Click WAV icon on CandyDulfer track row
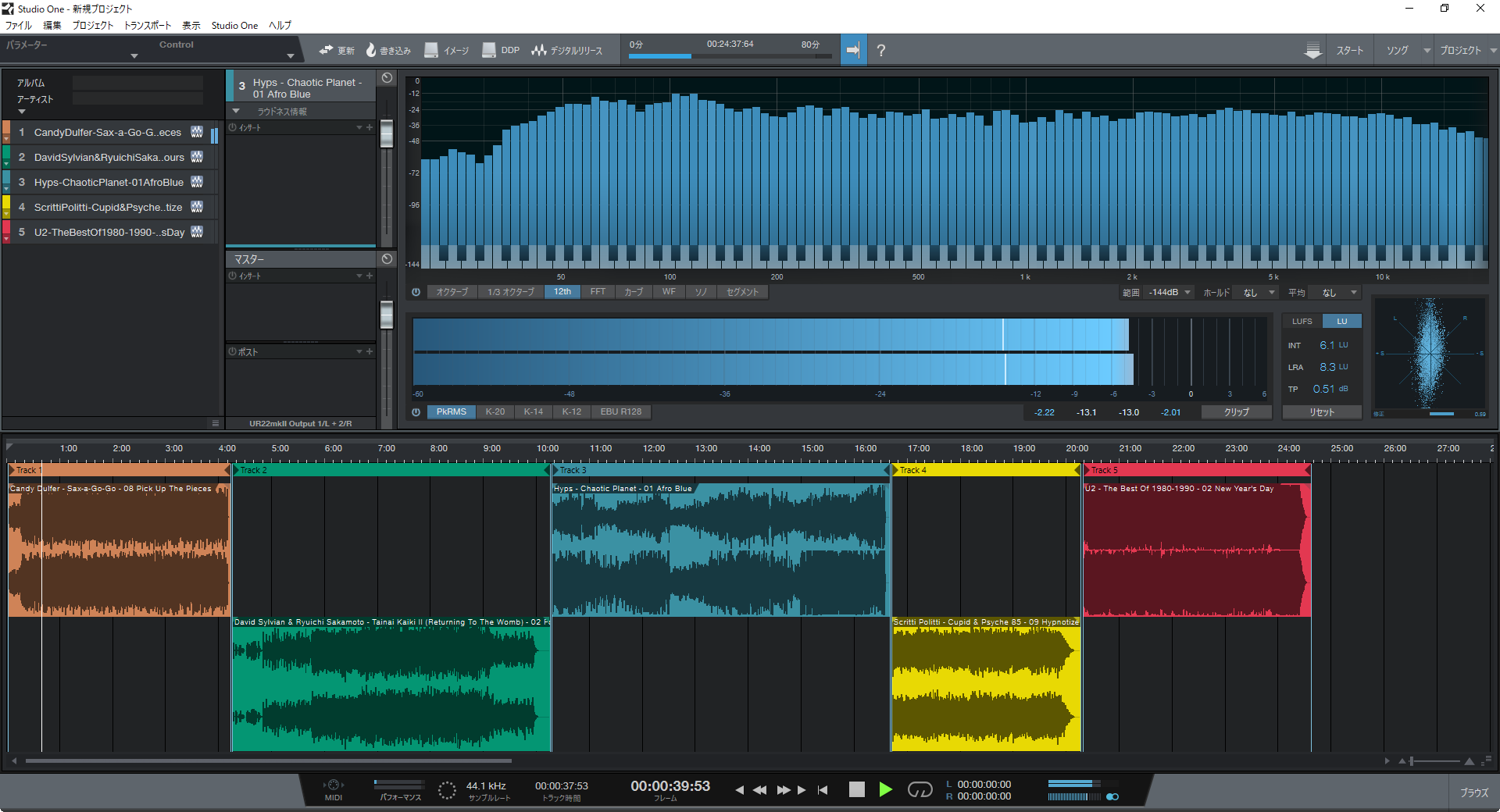Image resolution: width=1500 pixels, height=812 pixels. [x=197, y=132]
